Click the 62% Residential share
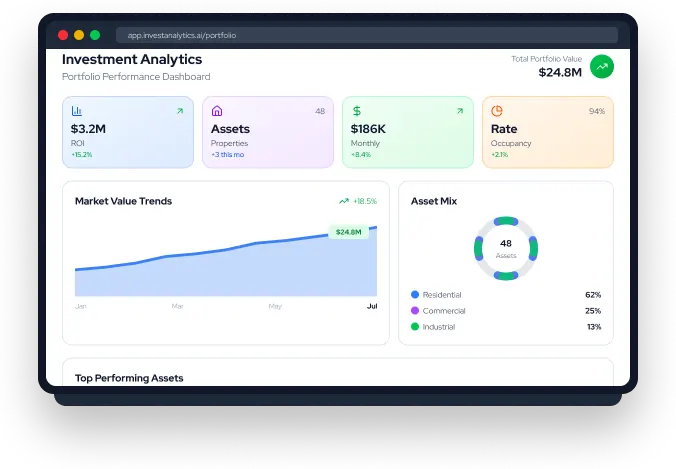This screenshot has height=469, width=676. tap(593, 295)
